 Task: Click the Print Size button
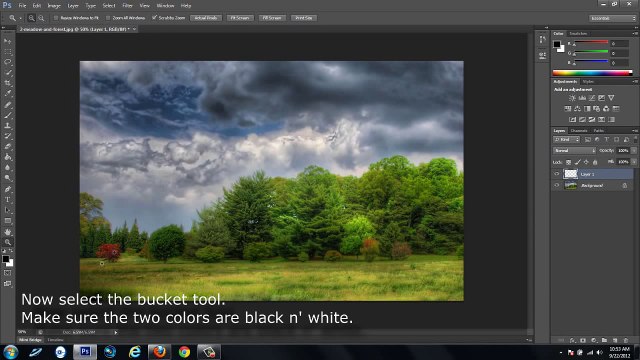point(304,18)
